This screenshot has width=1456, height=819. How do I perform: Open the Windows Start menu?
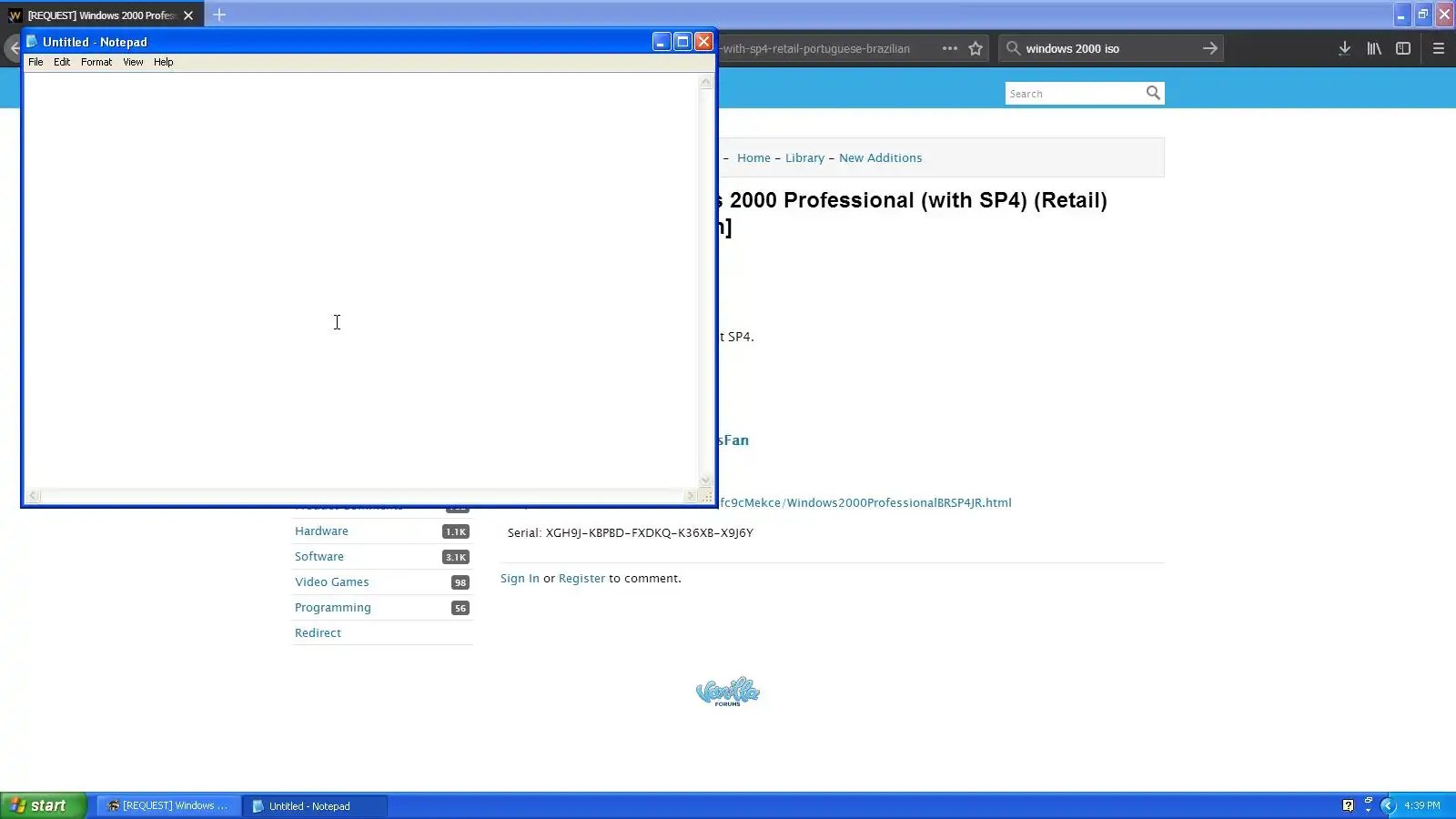[44, 805]
